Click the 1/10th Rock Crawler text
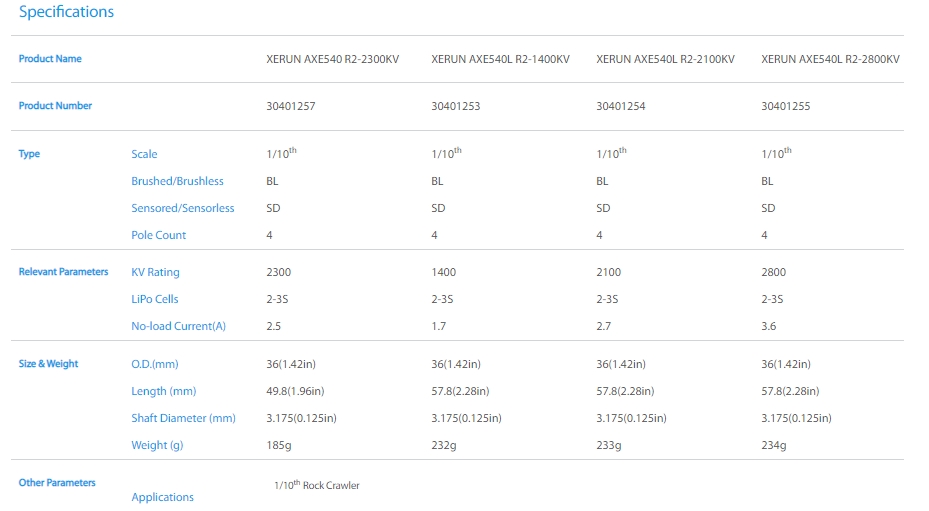929x511 pixels. pyautogui.click(x=316, y=485)
